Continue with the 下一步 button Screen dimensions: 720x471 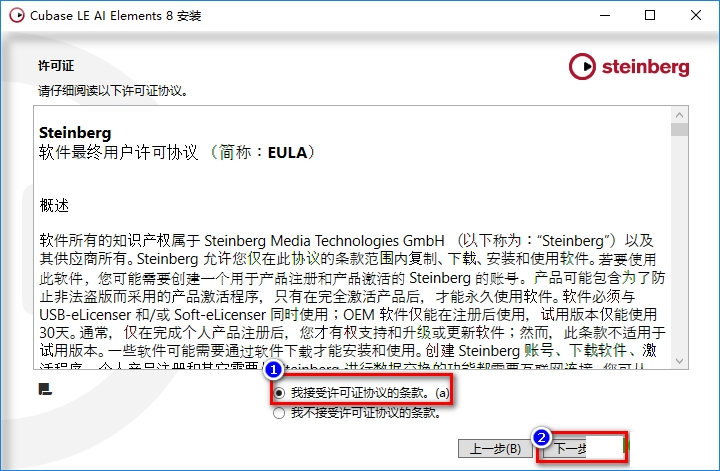(582, 448)
